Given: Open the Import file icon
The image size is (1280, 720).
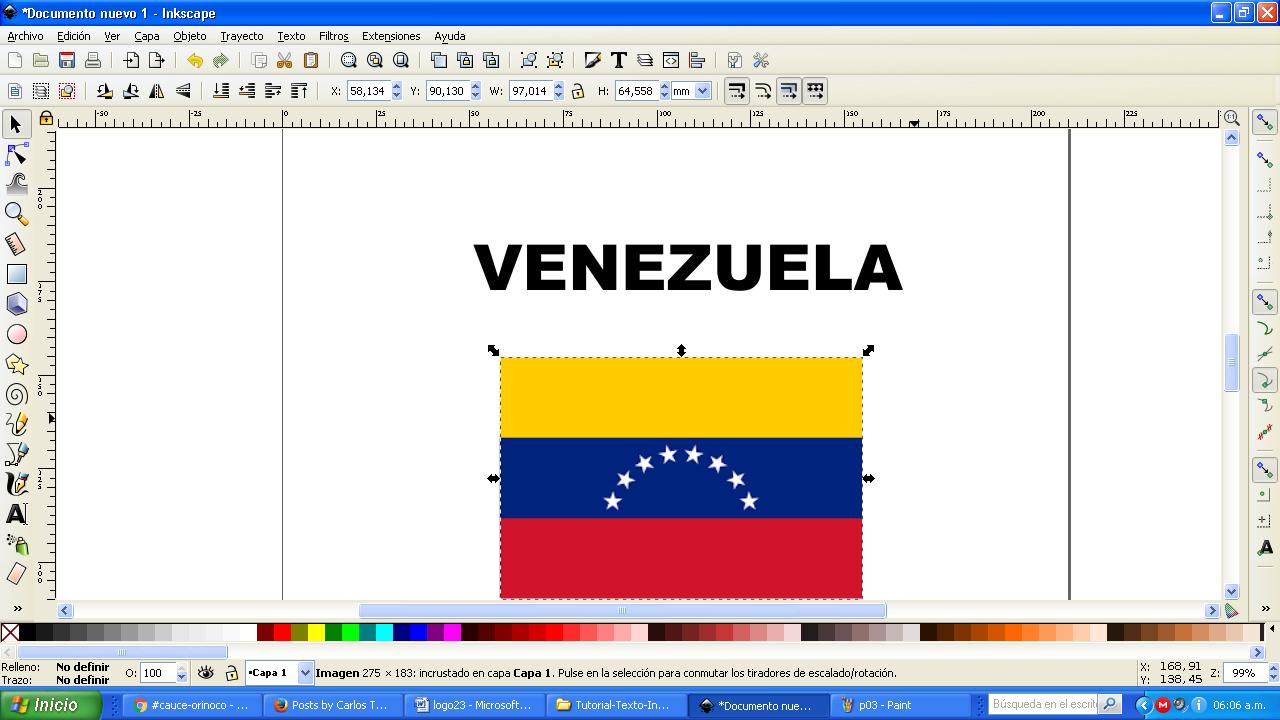Looking at the screenshot, I should coord(131,61).
